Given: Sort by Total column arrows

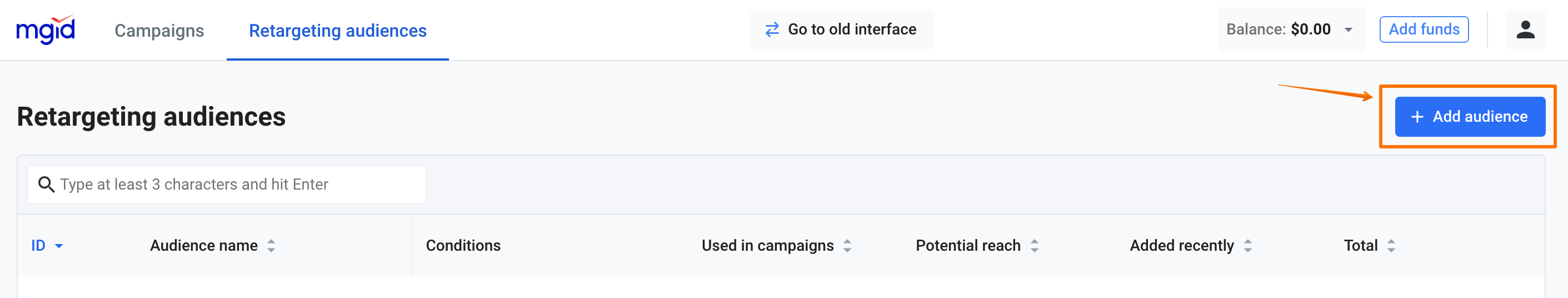Looking at the screenshot, I should pyautogui.click(x=1391, y=246).
